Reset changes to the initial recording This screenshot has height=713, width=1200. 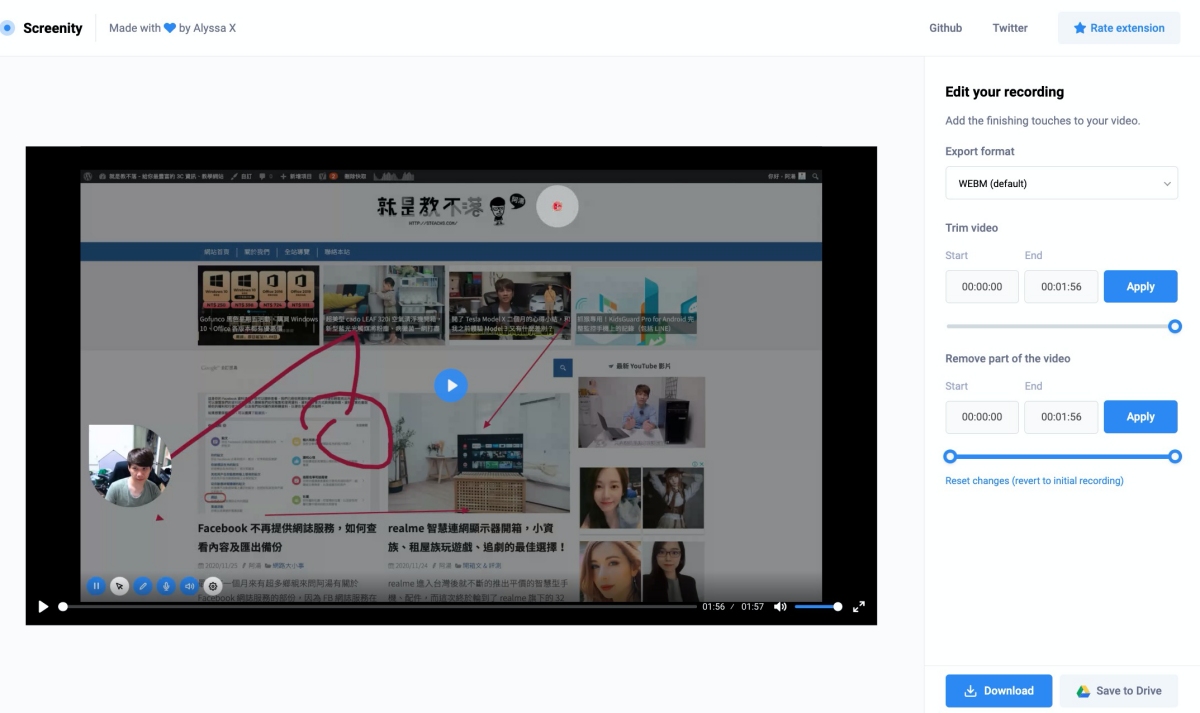click(x=1034, y=481)
